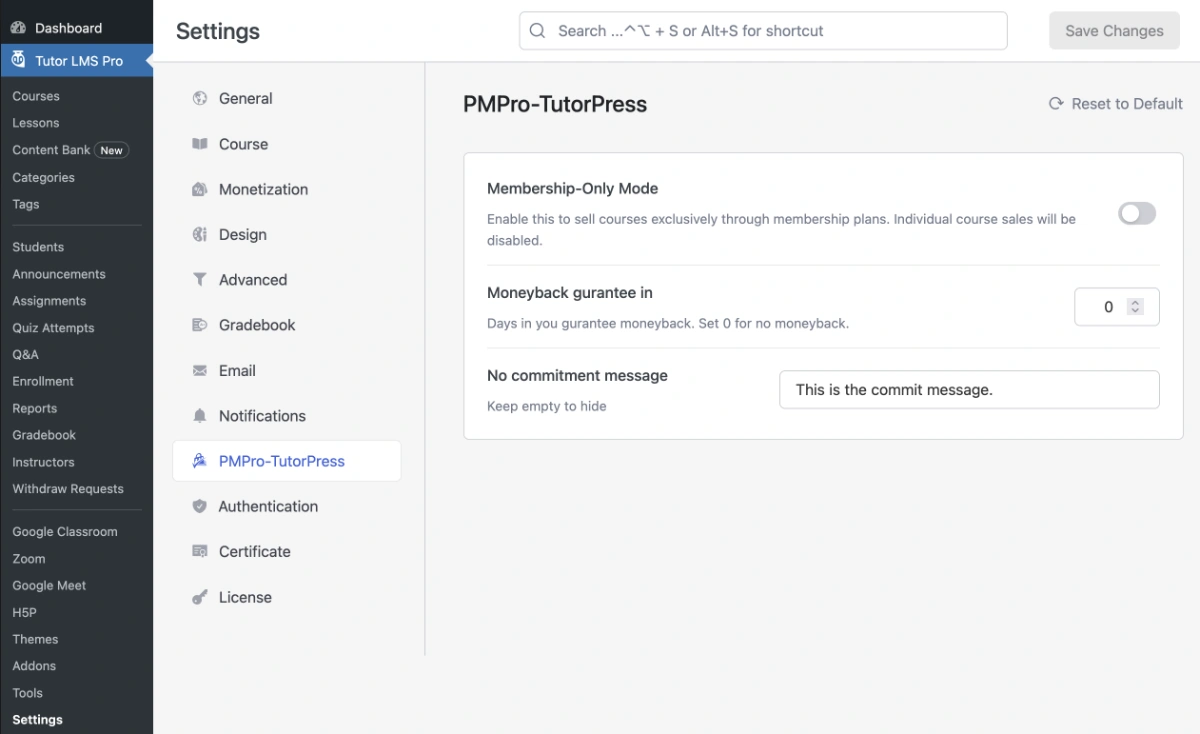The width and height of the screenshot is (1200, 734).
Task: Open the Advanced settings tab
Action: tap(253, 279)
